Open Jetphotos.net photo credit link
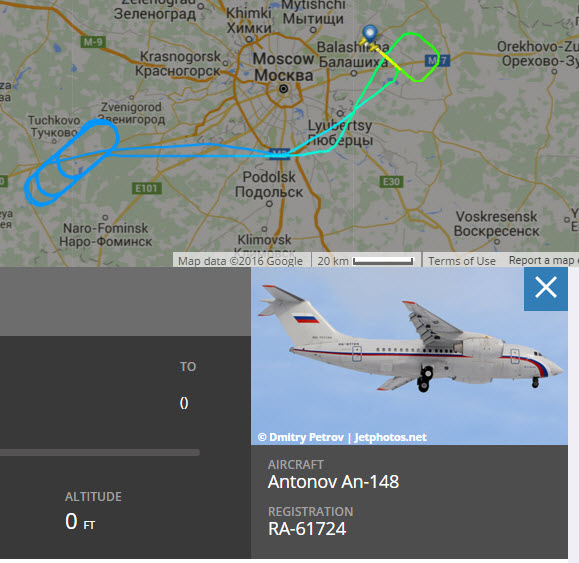 390,437
